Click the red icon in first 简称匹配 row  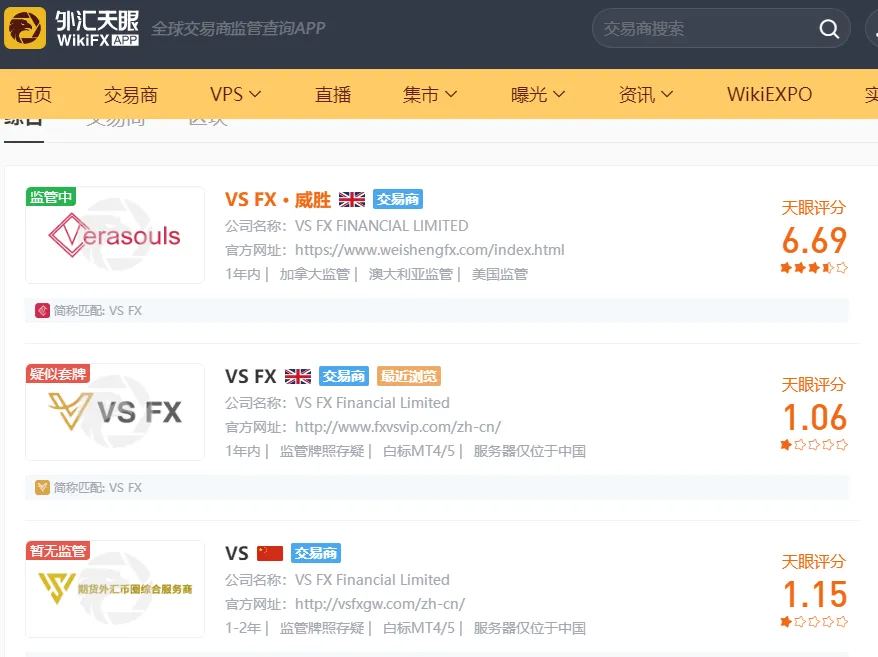click(42, 311)
